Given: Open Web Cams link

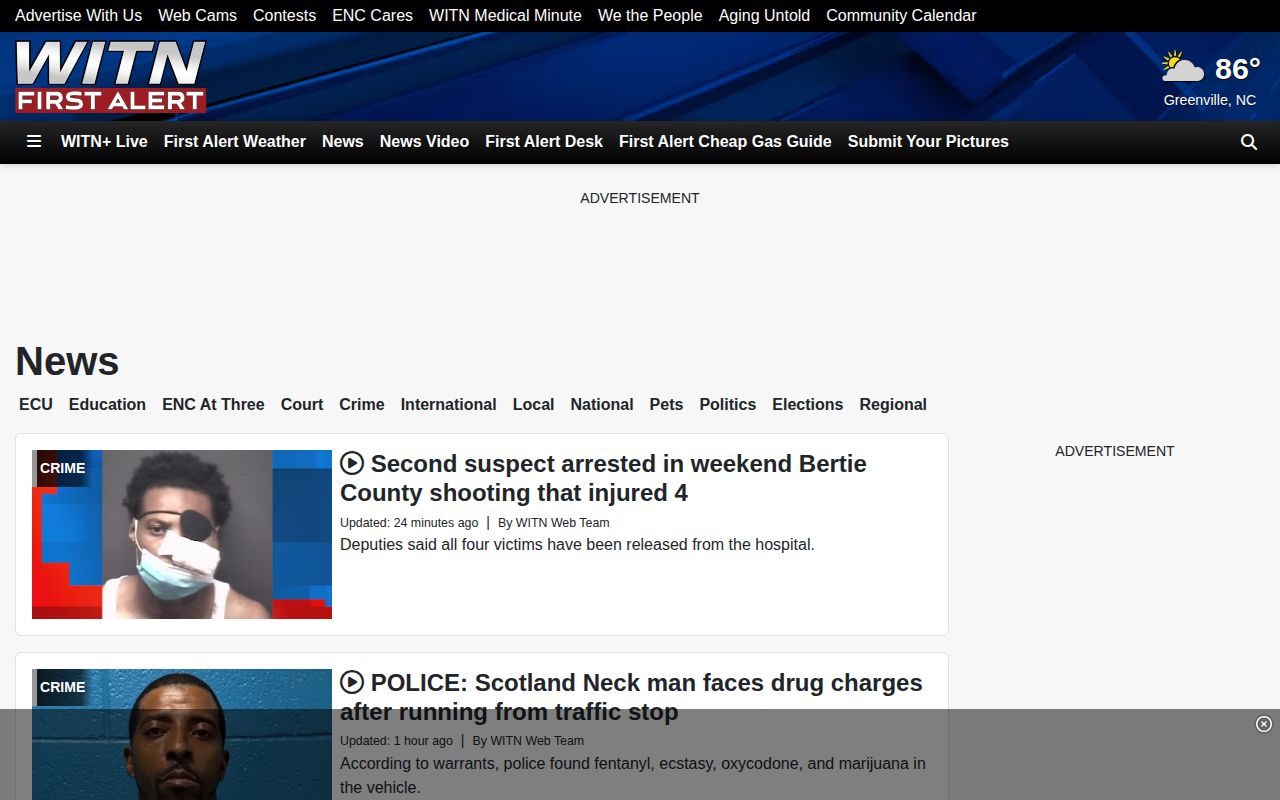Looking at the screenshot, I should 197,16.
